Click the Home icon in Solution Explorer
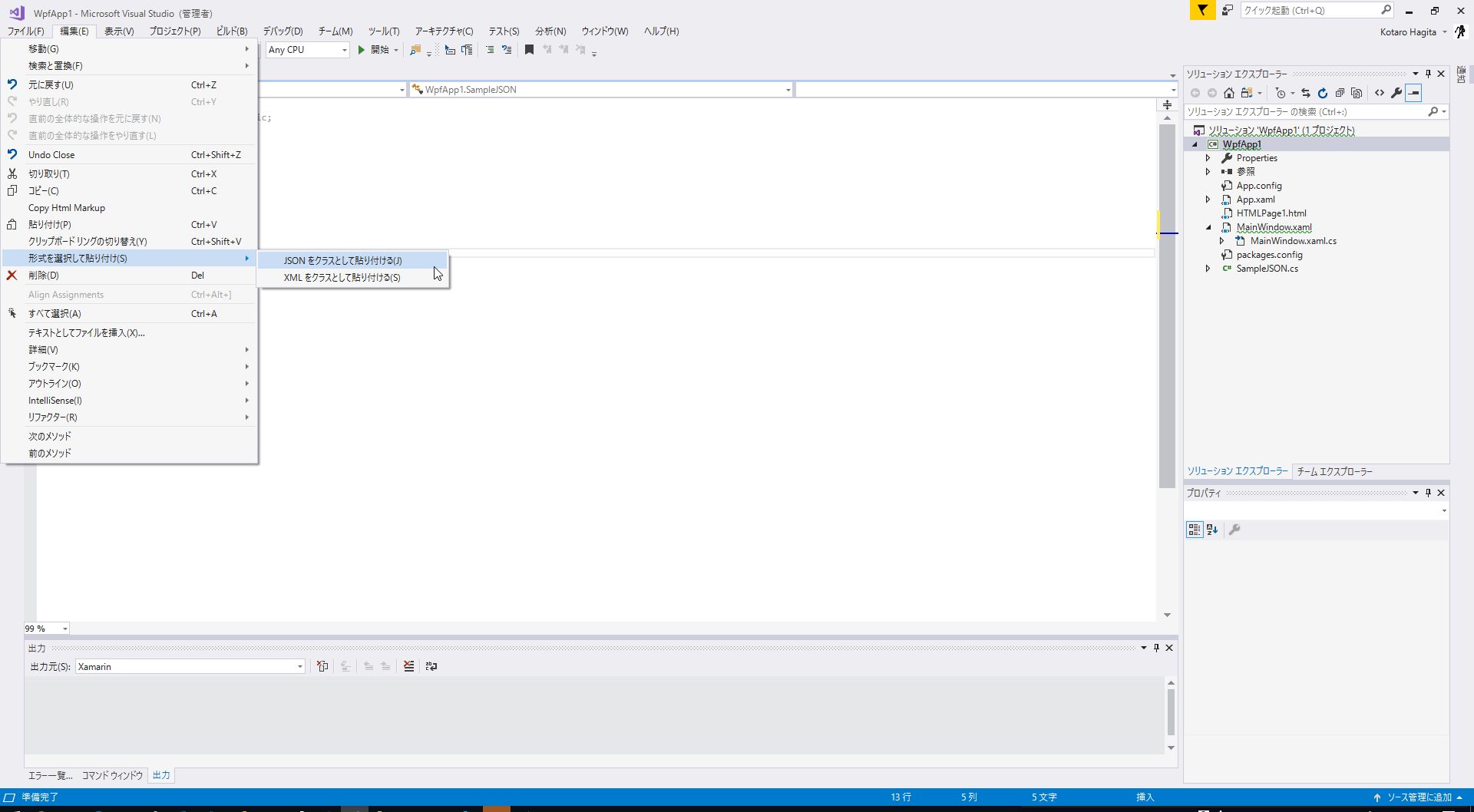 pos(1229,93)
